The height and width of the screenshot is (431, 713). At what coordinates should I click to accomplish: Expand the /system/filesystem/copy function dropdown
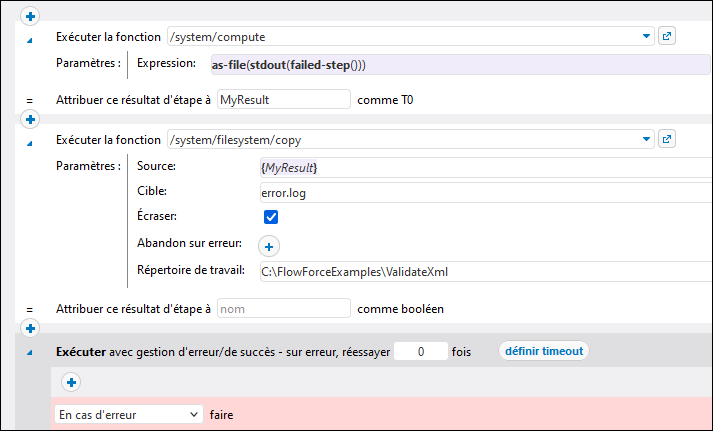pos(645,139)
